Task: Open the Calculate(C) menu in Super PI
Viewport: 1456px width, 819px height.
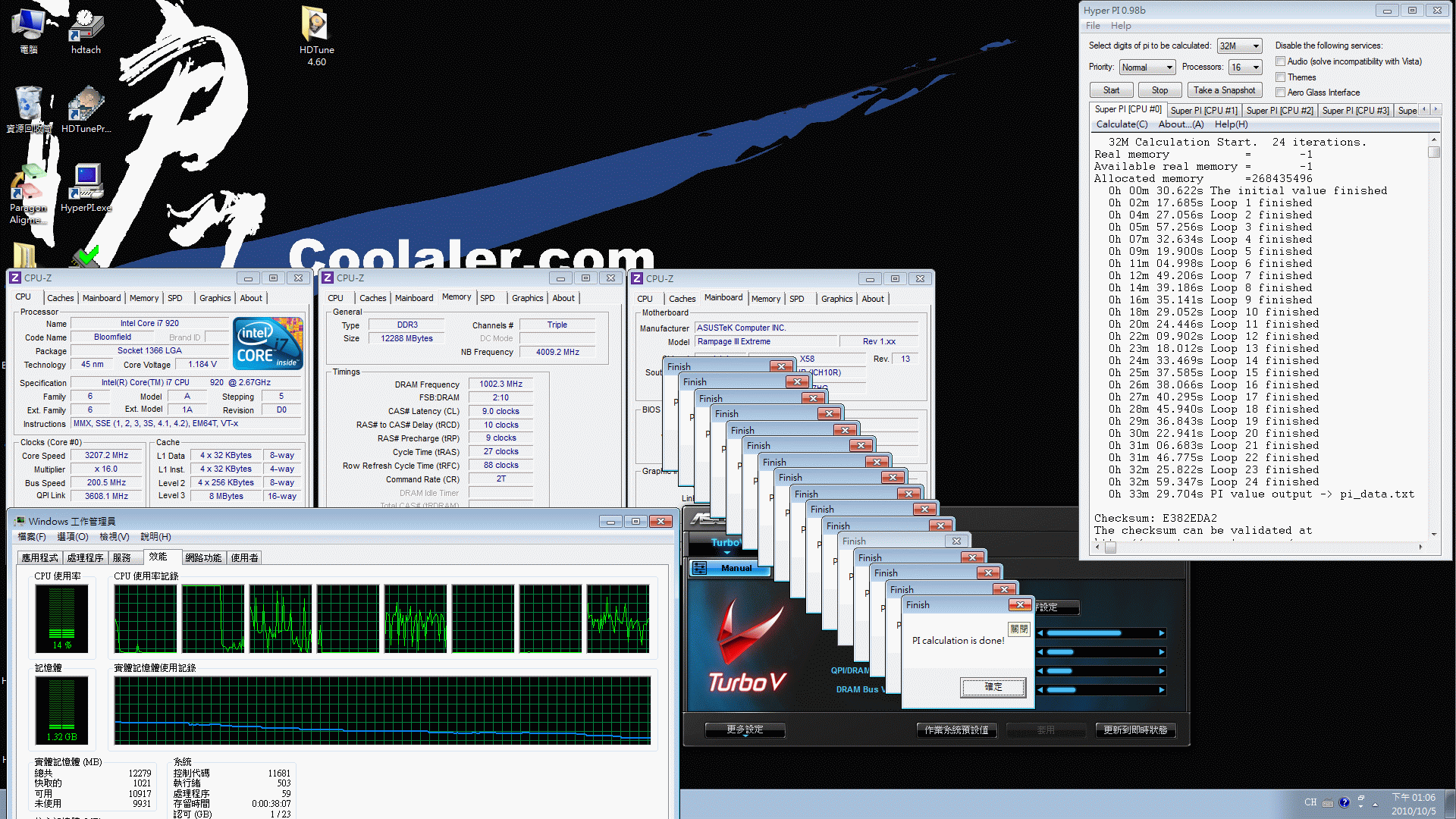Action: 1122,124
